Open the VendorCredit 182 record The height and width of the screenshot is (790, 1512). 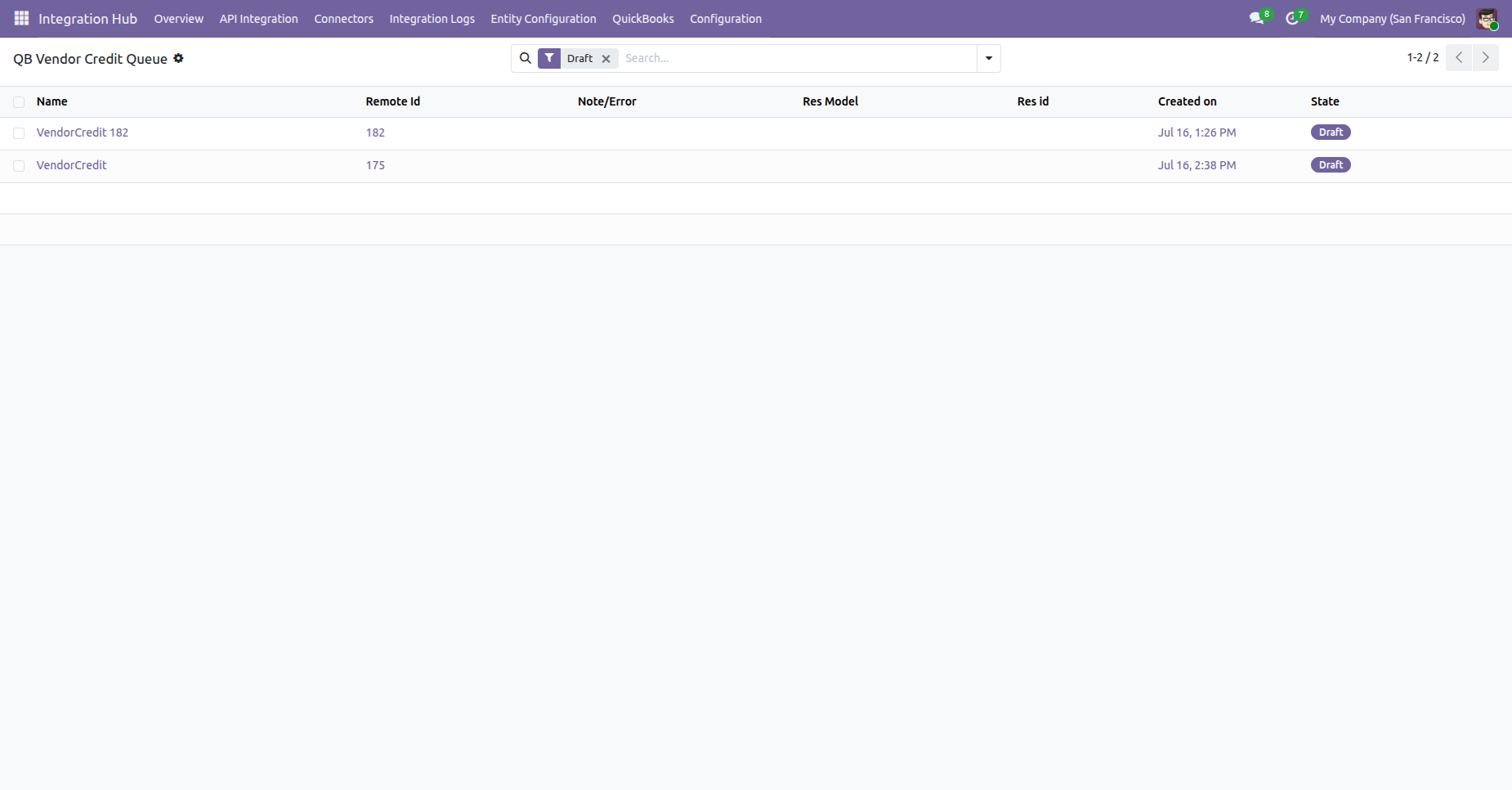point(83,132)
